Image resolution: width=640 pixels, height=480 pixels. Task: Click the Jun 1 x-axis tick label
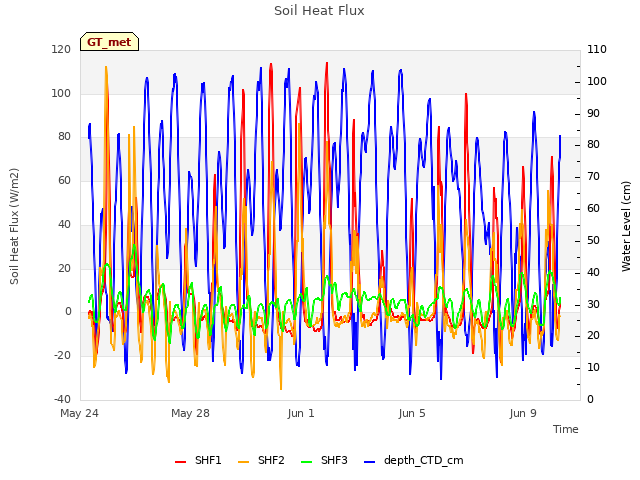coord(301,413)
